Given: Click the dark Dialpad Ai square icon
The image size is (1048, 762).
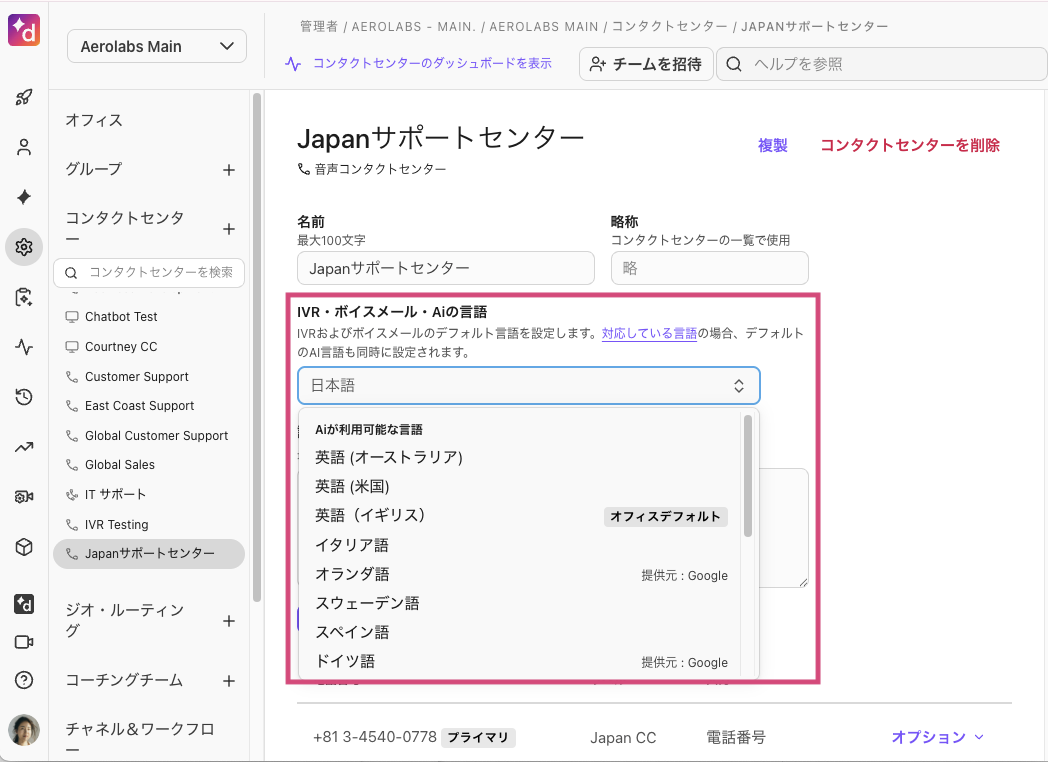Looking at the screenshot, I should (x=24, y=604).
